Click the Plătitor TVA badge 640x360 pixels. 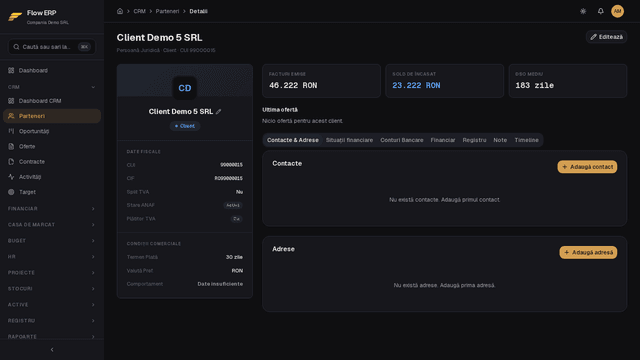tap(237, 219)
